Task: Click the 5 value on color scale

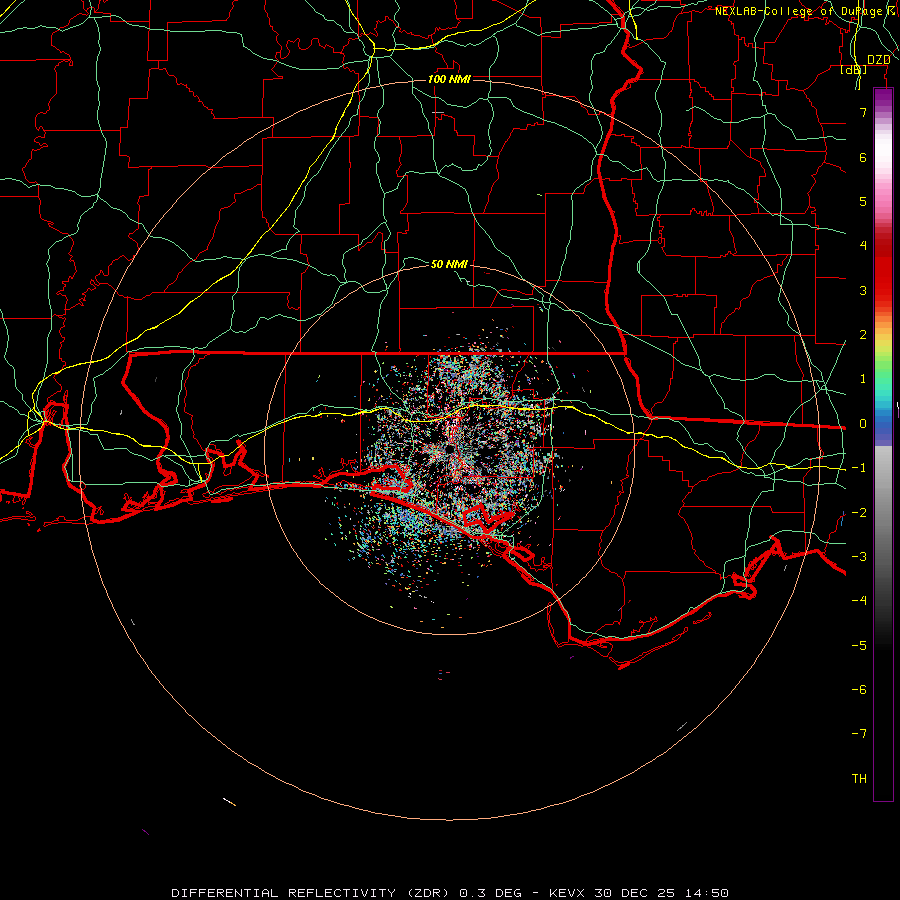Action: (x=863, y=201)
